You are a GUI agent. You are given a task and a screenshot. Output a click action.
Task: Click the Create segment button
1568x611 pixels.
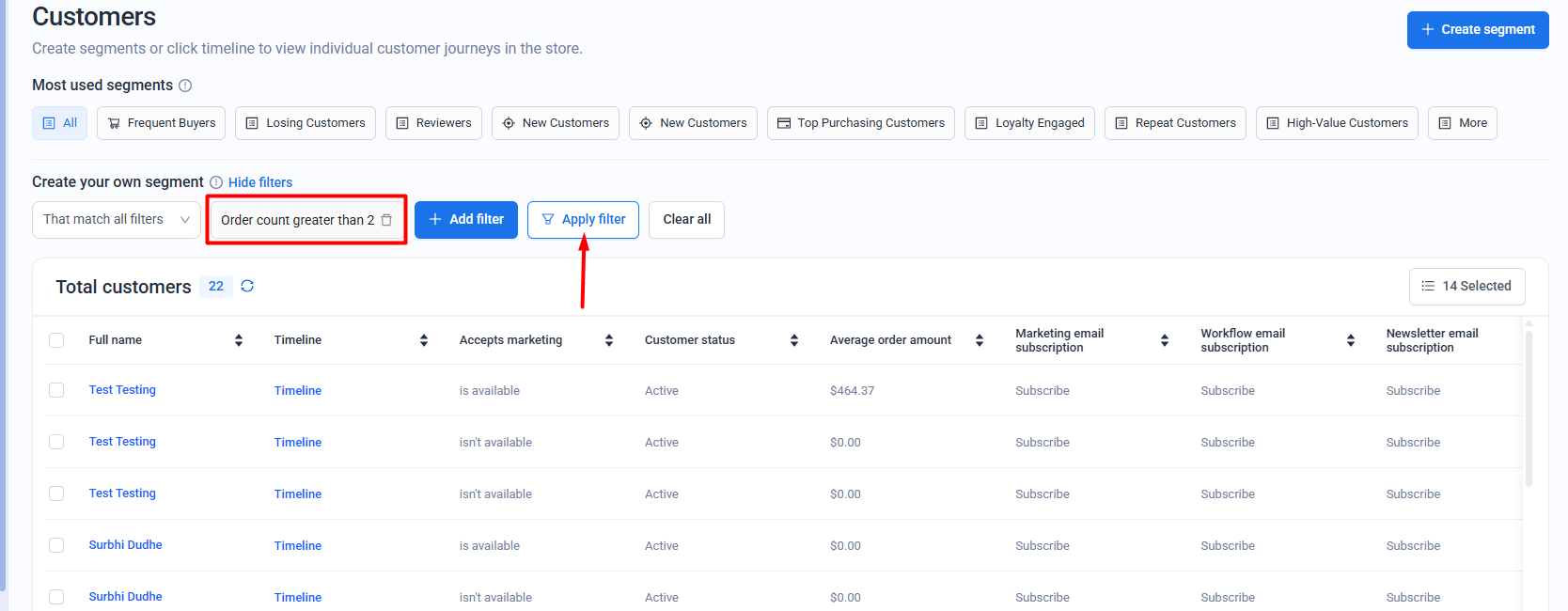pyautogui.click(x=1477, y=30)
